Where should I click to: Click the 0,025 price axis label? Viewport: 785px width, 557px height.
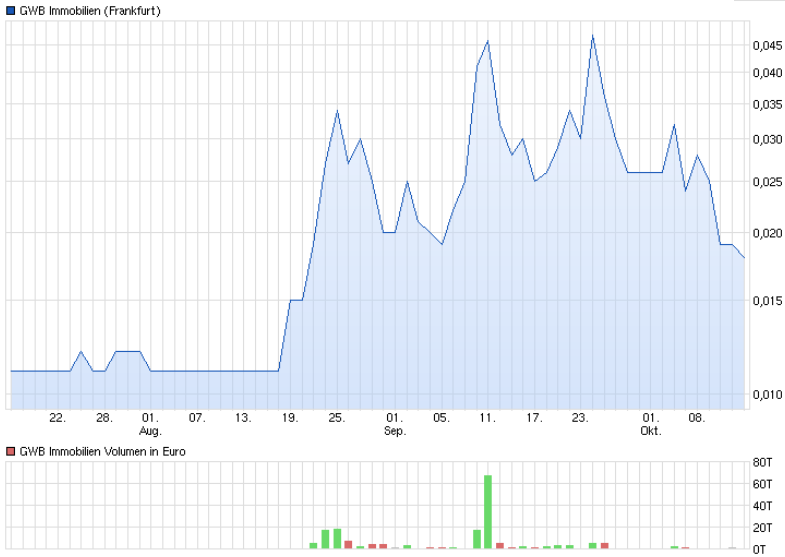tap(767, 182)
